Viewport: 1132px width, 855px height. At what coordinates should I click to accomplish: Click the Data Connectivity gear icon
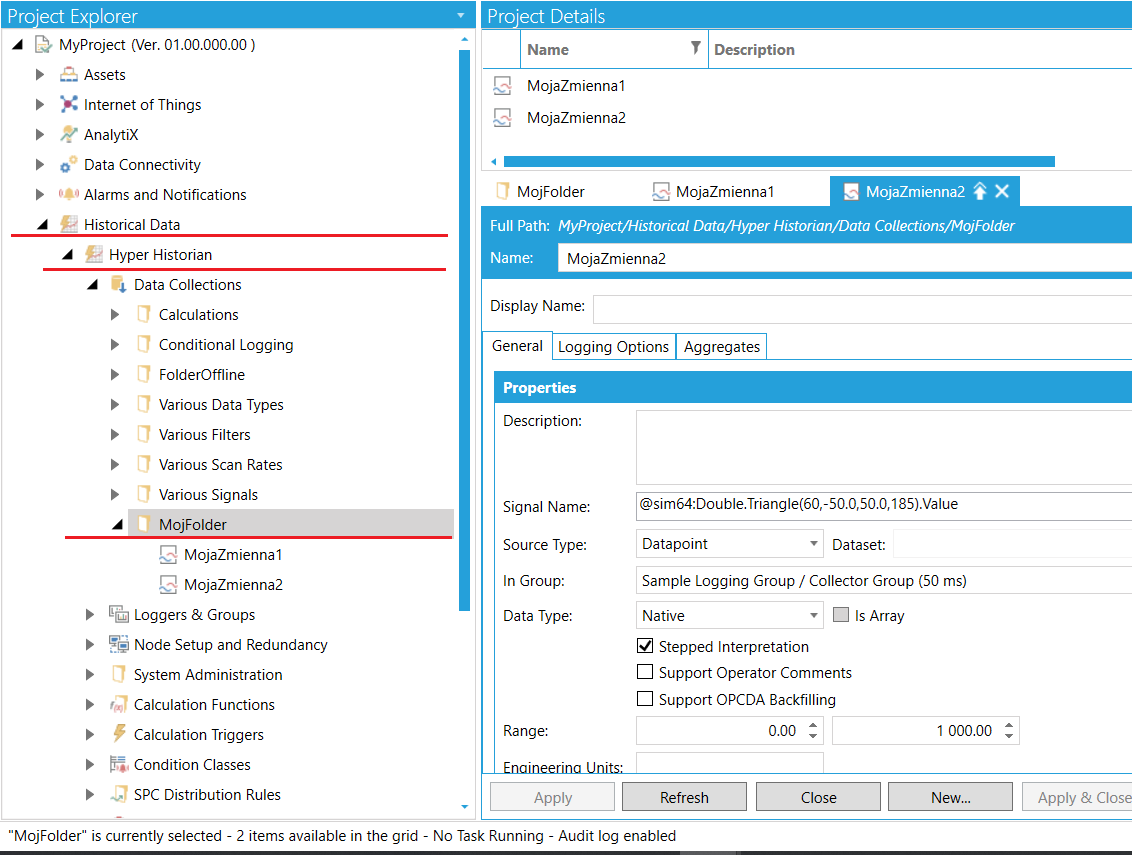click(68, 165)
